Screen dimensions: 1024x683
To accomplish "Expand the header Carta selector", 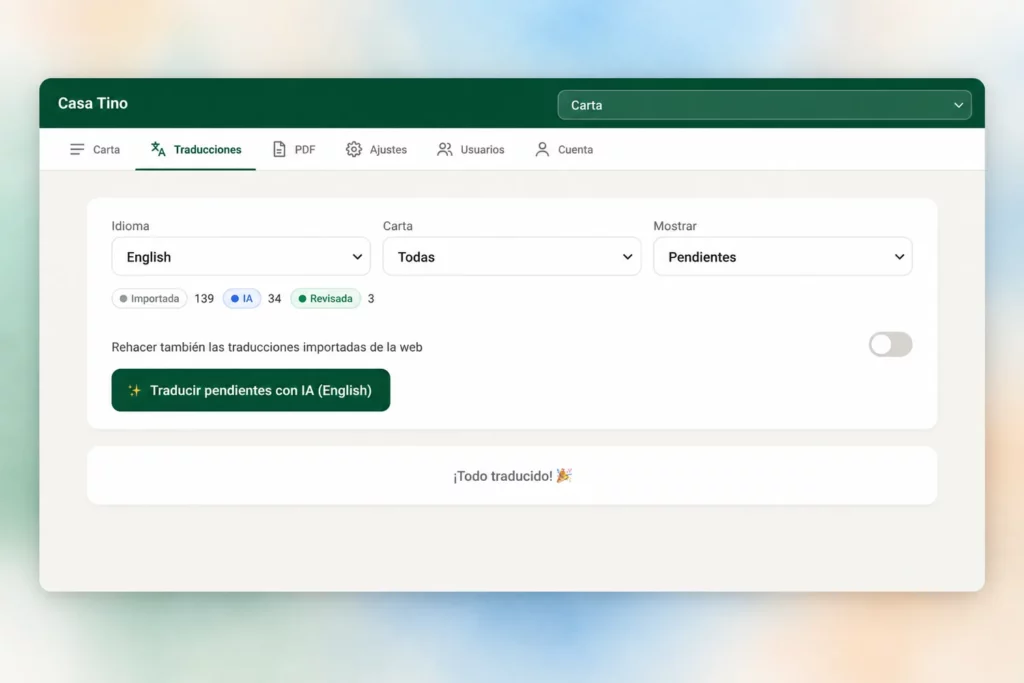I will click(x=764, y=105).
